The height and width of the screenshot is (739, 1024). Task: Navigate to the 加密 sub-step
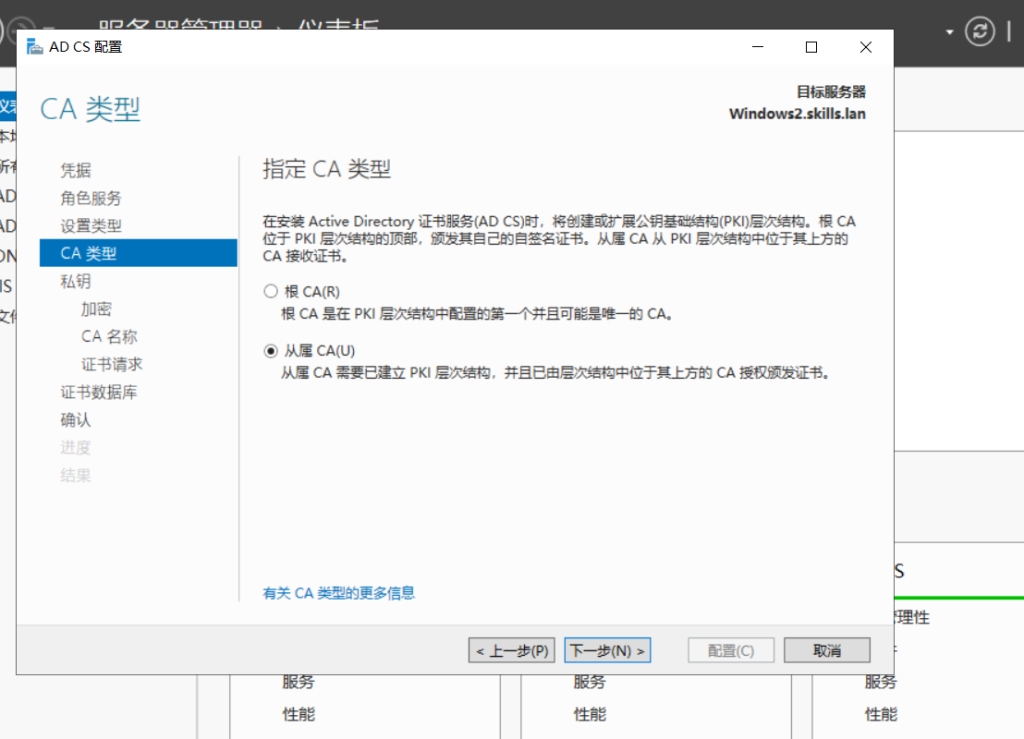[96, 309]
